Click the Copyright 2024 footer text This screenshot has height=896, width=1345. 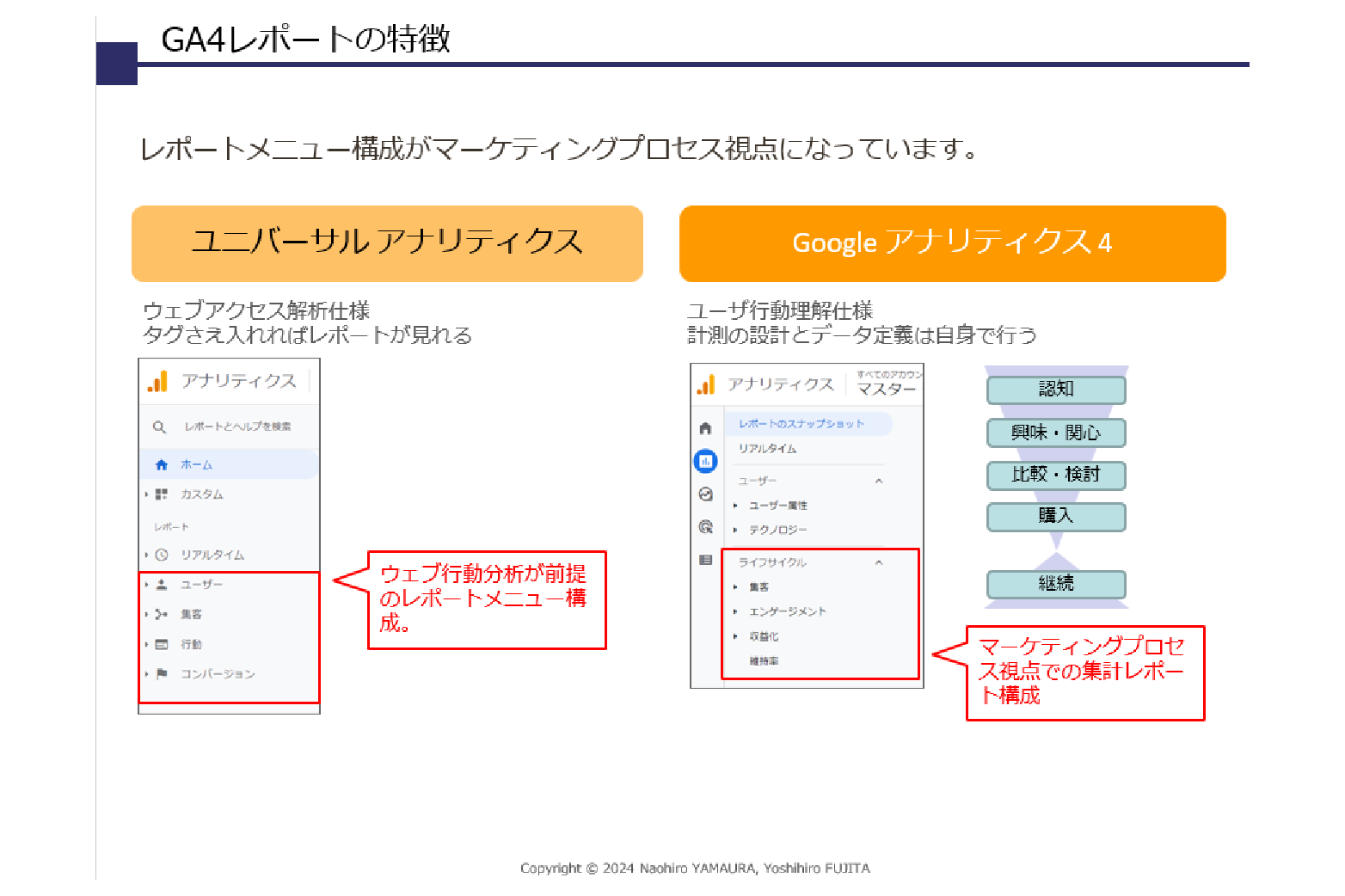(695, 868)
